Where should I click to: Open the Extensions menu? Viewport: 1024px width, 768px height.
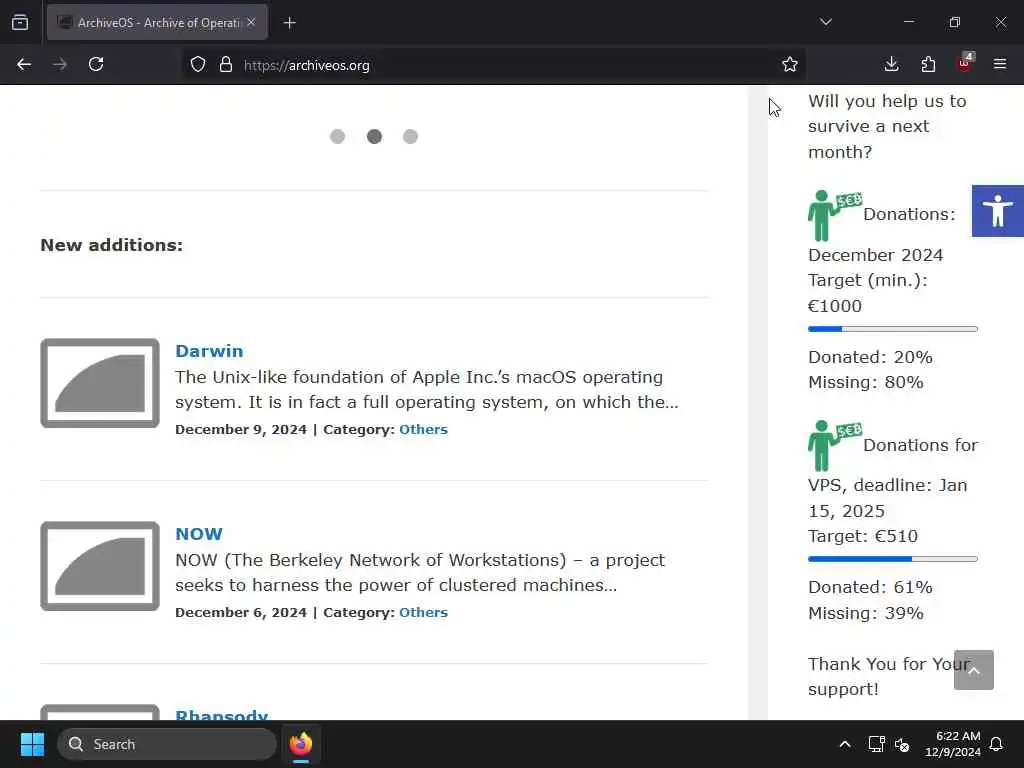point(928,65)
